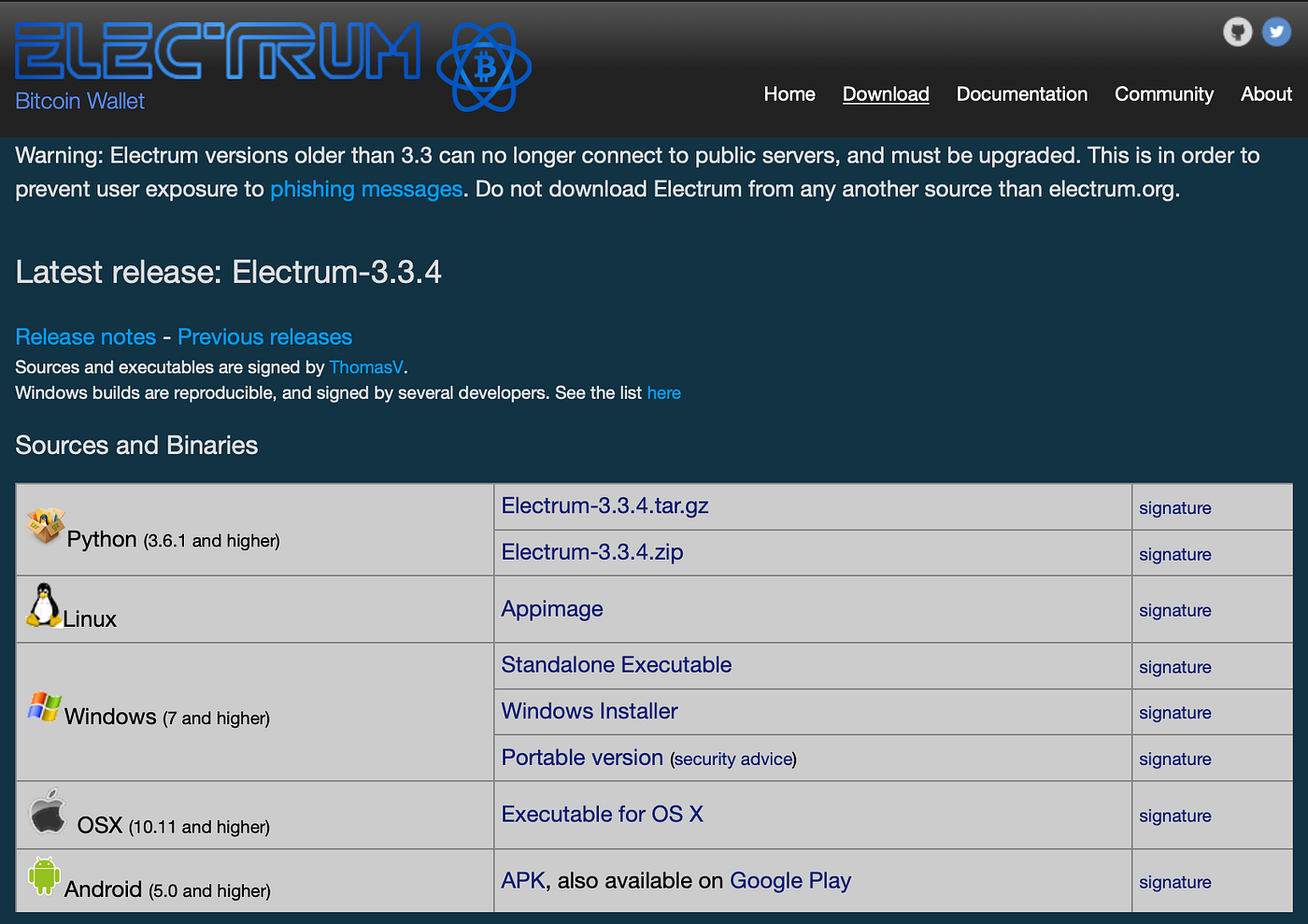
Task: Click the 'Bitcoin Wallet' tagline text
Action: pyautogui.click(x=80, y=101)
